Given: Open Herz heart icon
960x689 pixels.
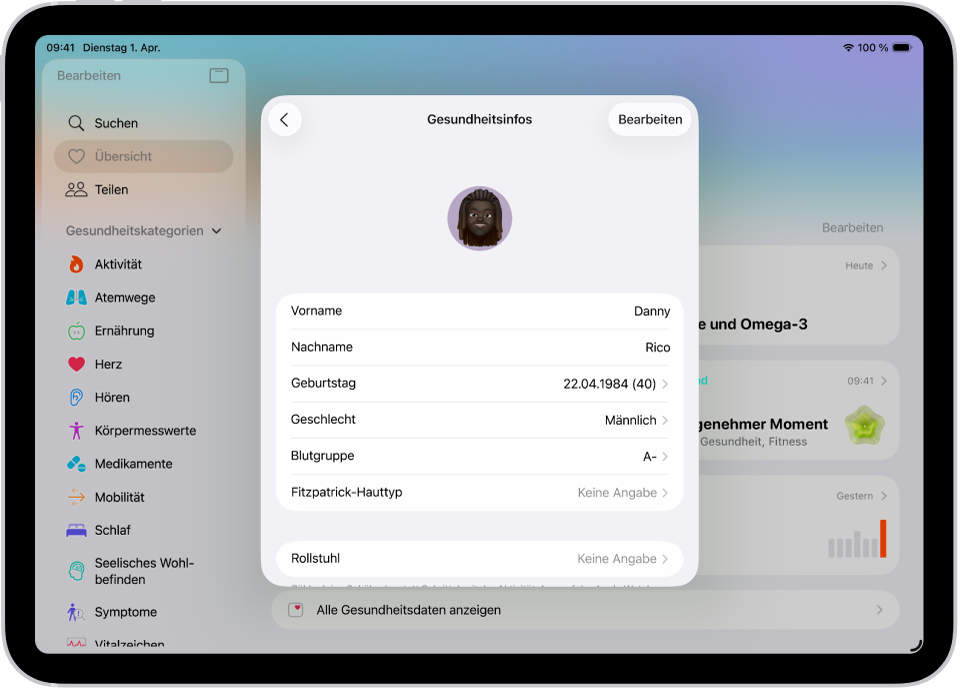Looking at the screenshot, I should click(76, 364).
